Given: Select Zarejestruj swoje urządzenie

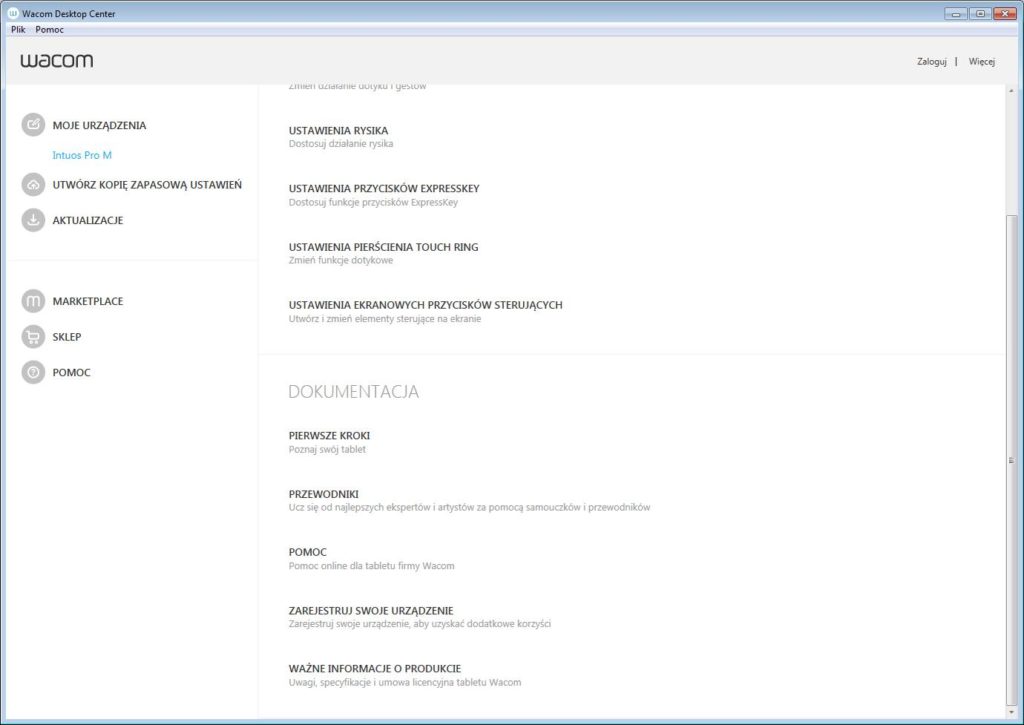Looking at the screenshot, I should (x=370, y=610).
